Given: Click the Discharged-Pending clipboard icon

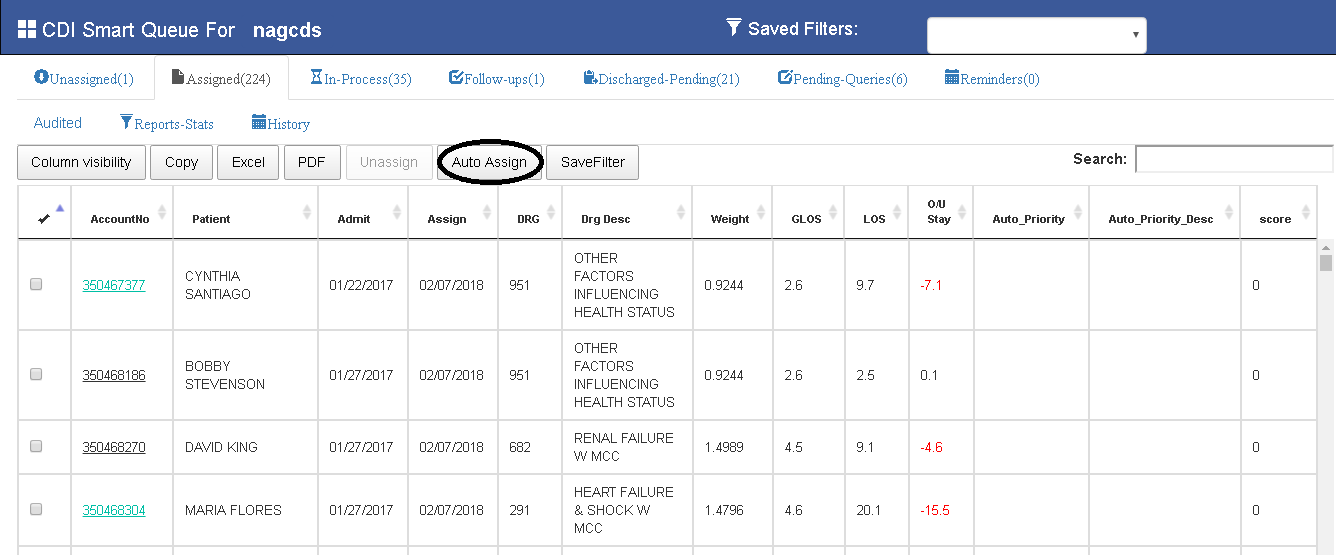Looking at the screenshot, I should 590,77.
